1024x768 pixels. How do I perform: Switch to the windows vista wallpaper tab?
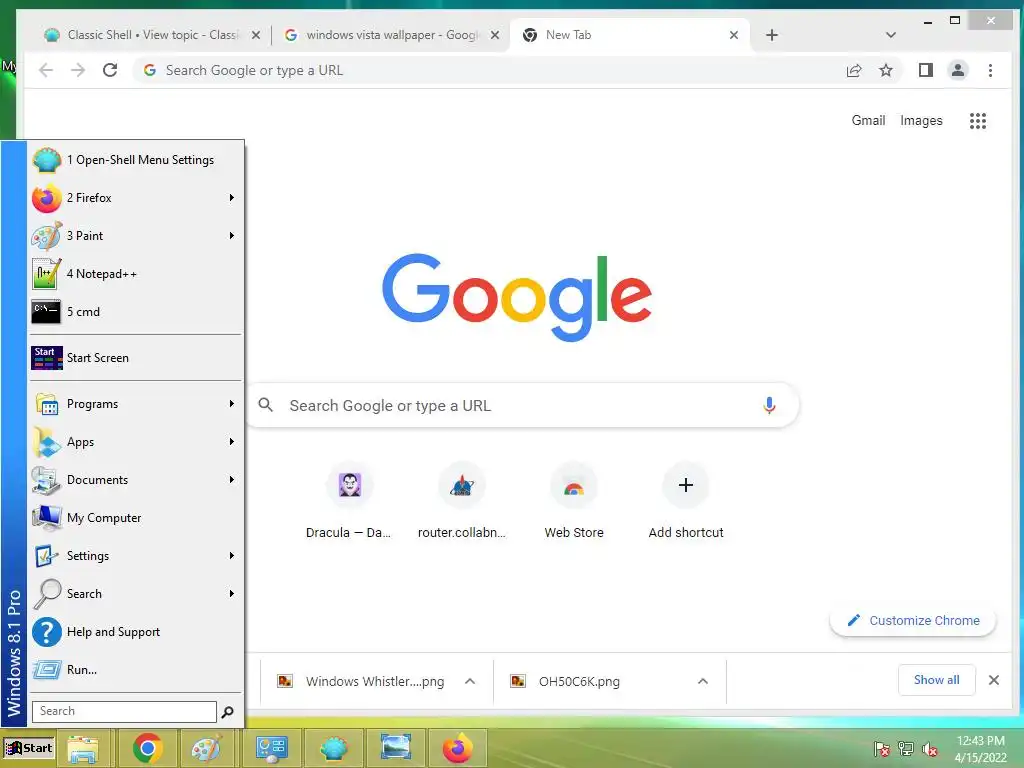click(391, 35)
